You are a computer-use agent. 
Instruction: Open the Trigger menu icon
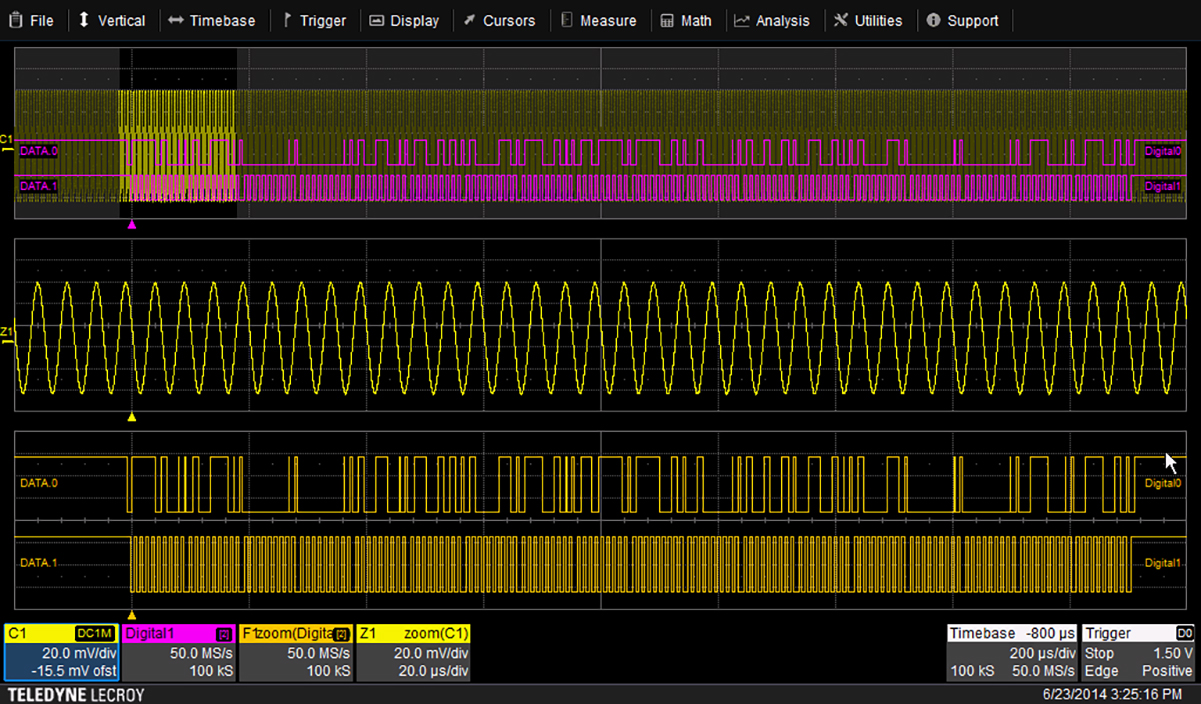[x=286, y=20]
